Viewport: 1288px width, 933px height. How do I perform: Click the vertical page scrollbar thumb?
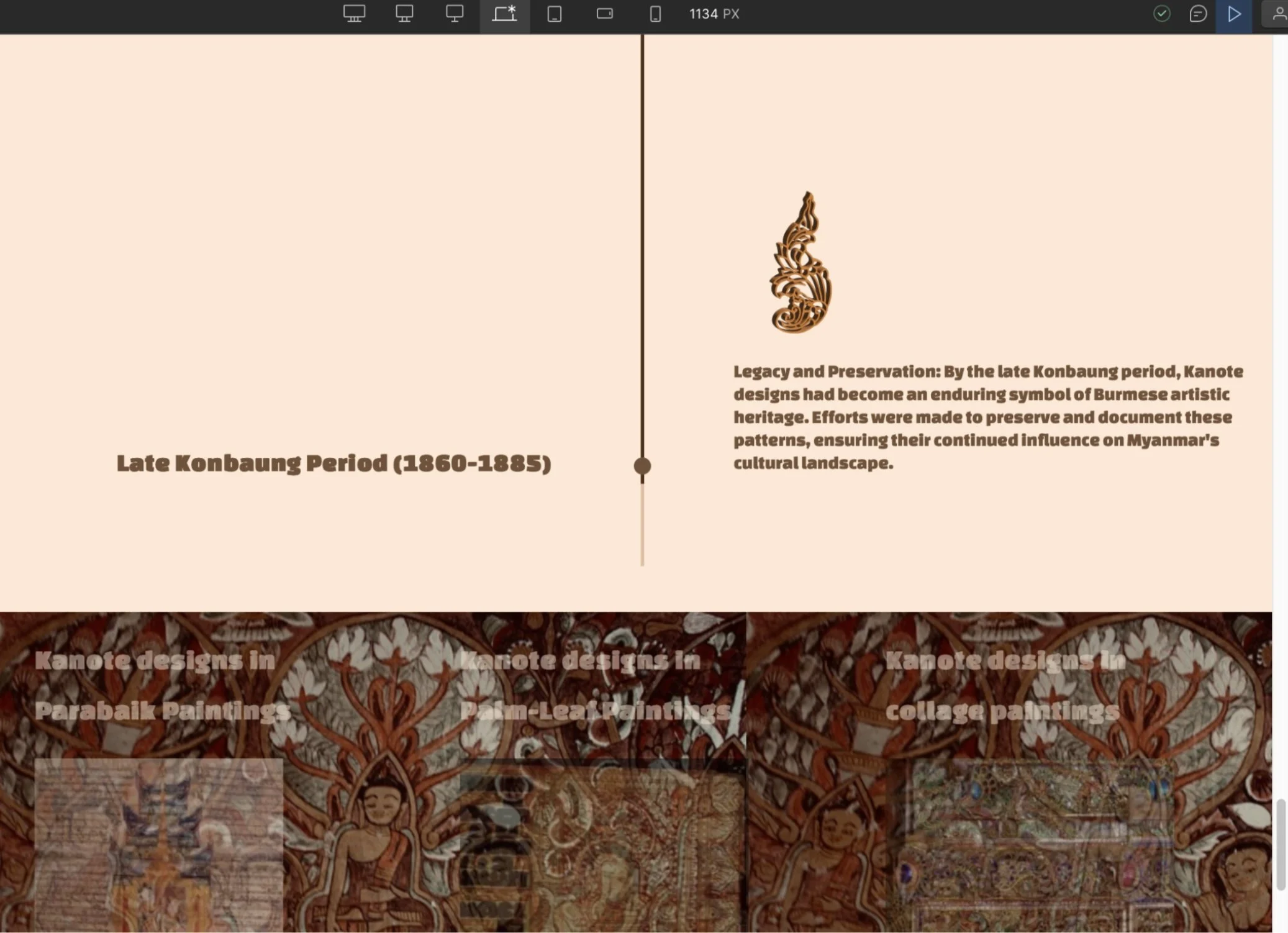click(1281, 845)
